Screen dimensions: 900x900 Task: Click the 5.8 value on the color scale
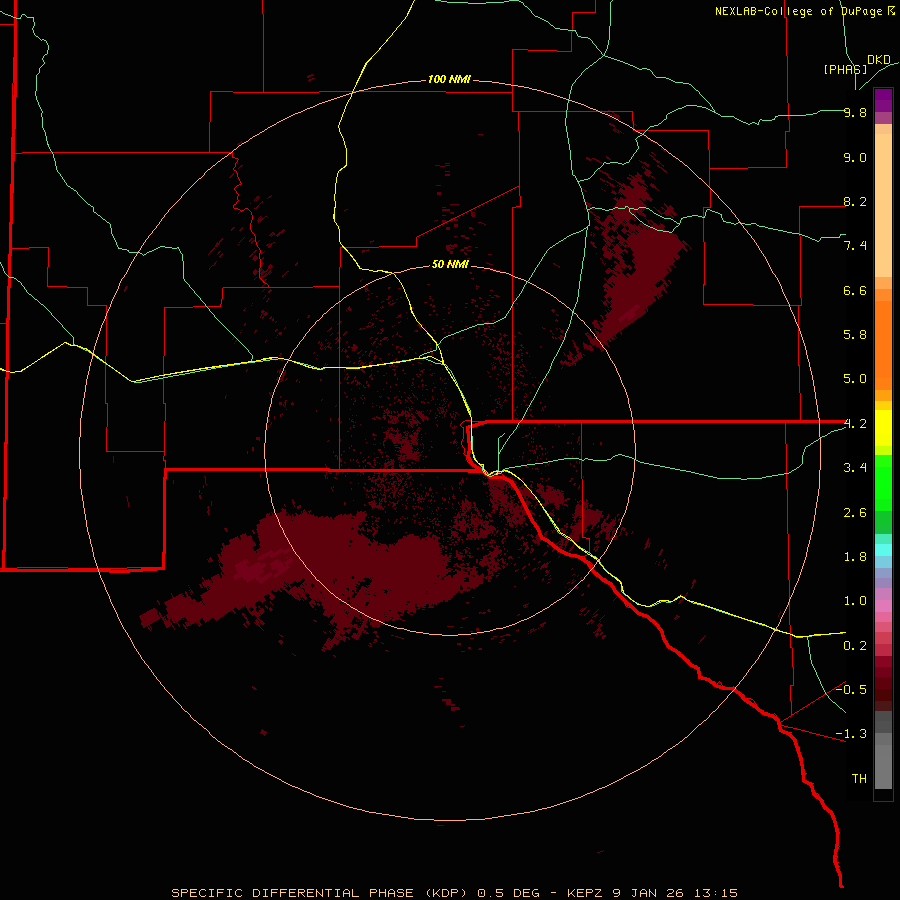click(855, 335)
